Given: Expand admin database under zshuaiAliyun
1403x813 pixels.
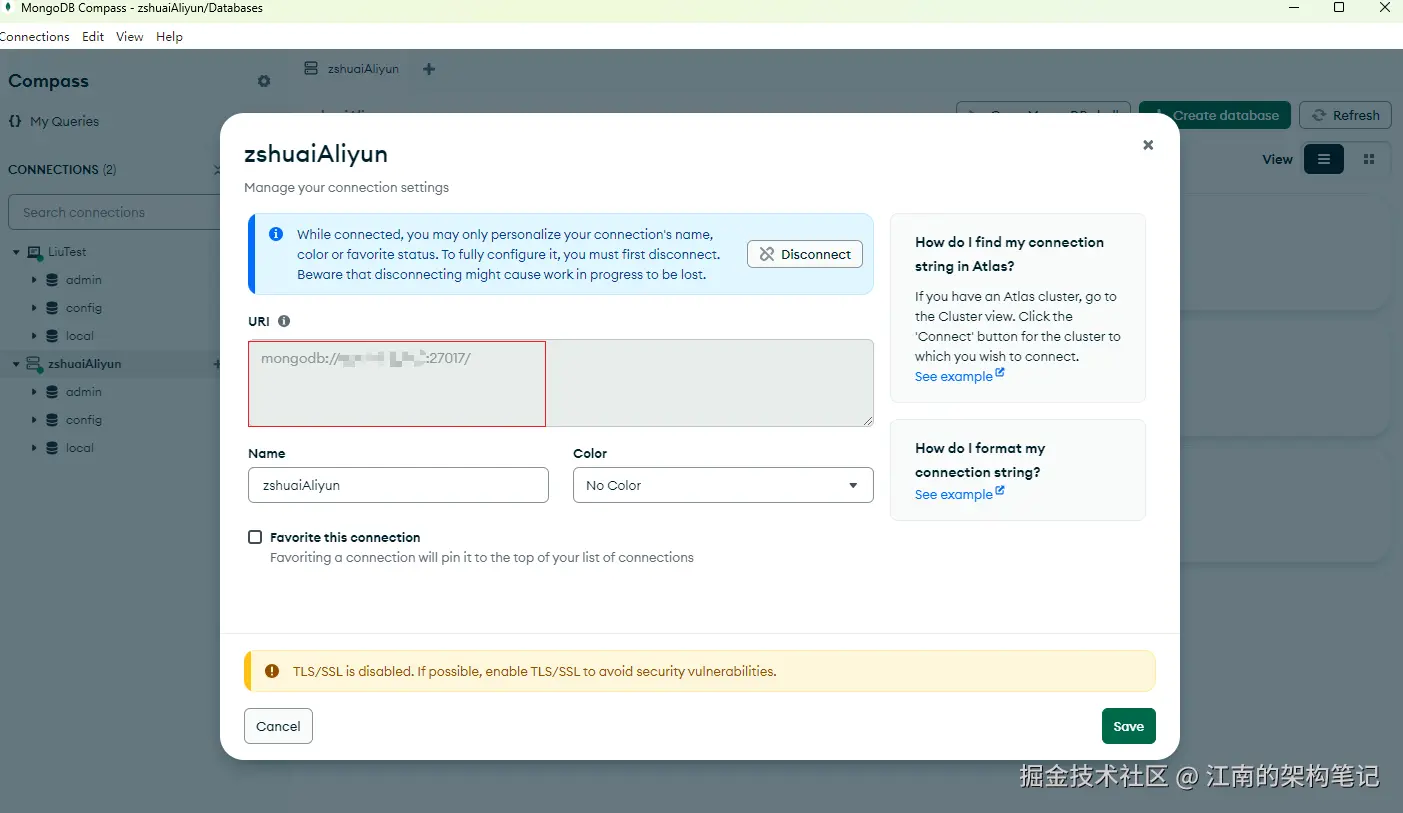Looking at the screenshot, I should pyautogui.click(x=34, y=392).
